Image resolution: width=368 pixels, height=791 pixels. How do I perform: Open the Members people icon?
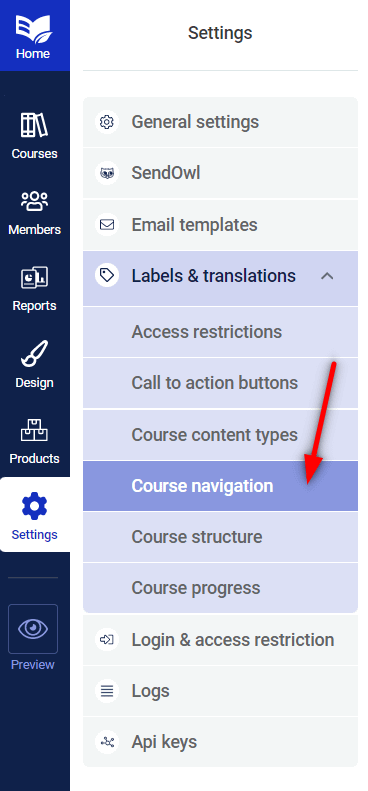[x=34, y=201]
